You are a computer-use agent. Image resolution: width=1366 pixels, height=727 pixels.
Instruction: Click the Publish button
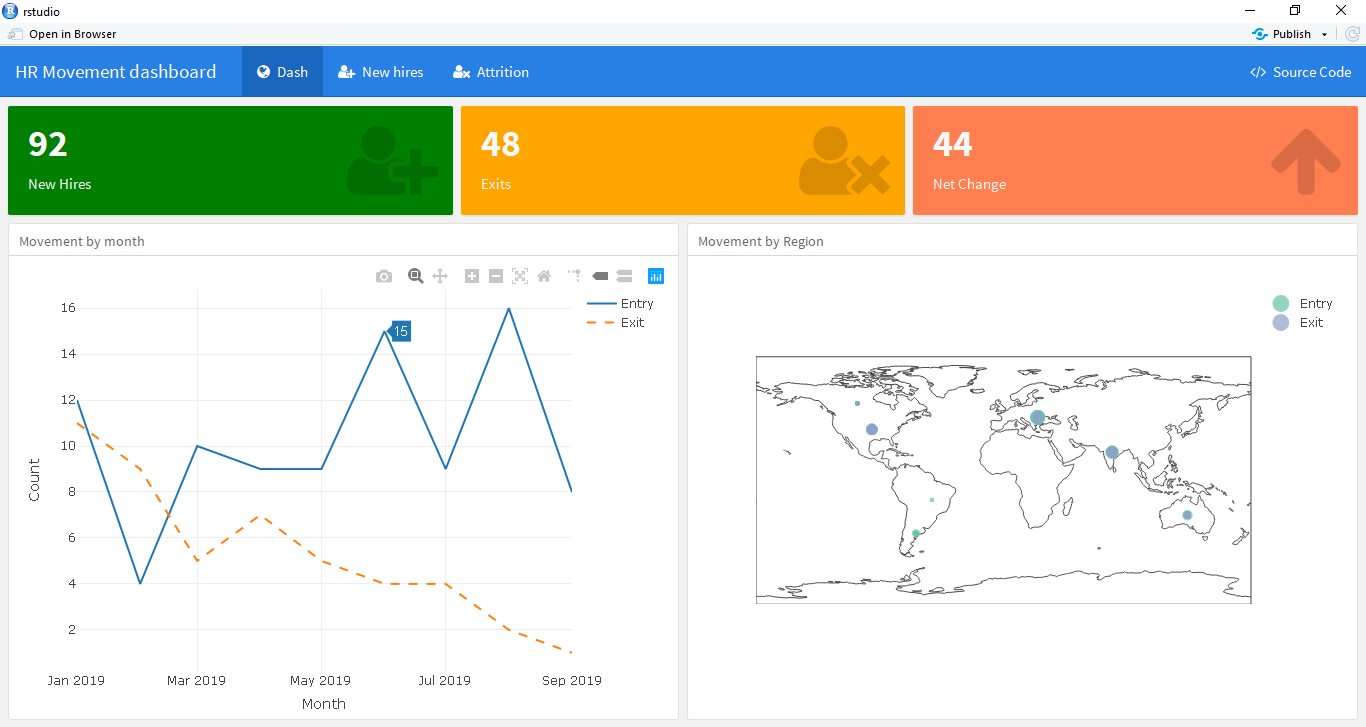coord(1282,34)
